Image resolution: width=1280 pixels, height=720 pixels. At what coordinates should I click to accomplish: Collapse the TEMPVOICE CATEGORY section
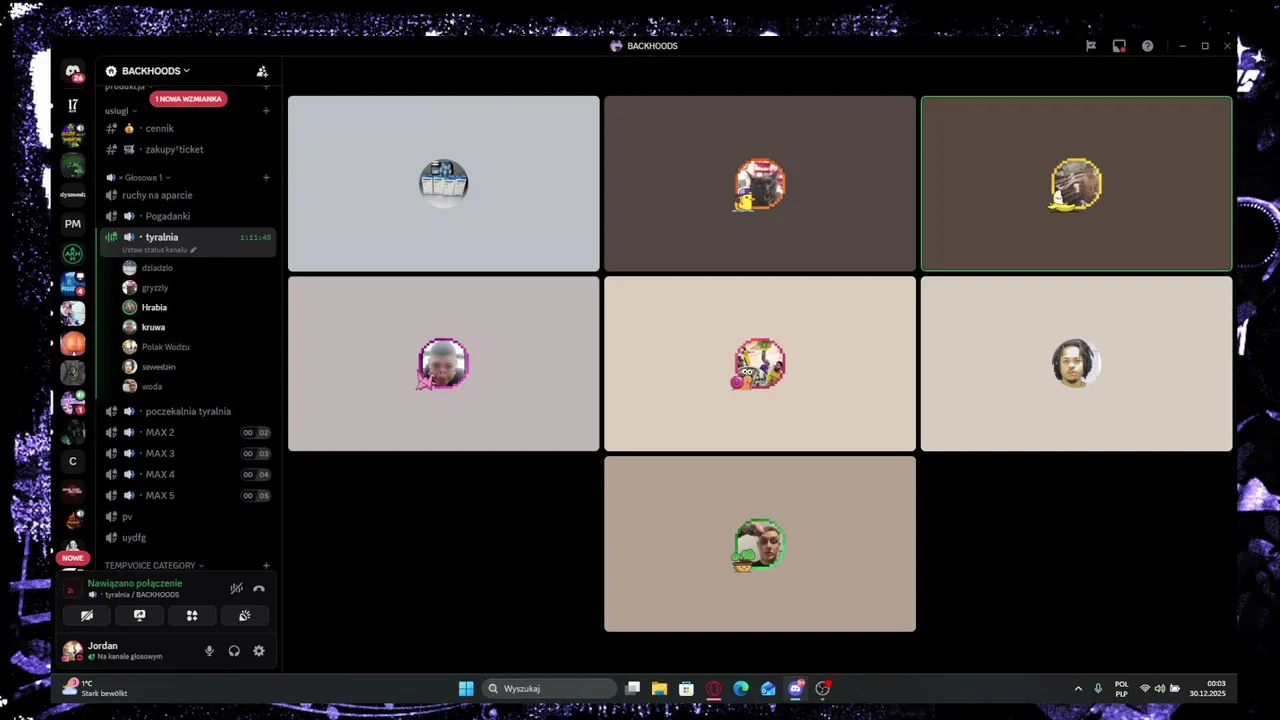(154, 565)
